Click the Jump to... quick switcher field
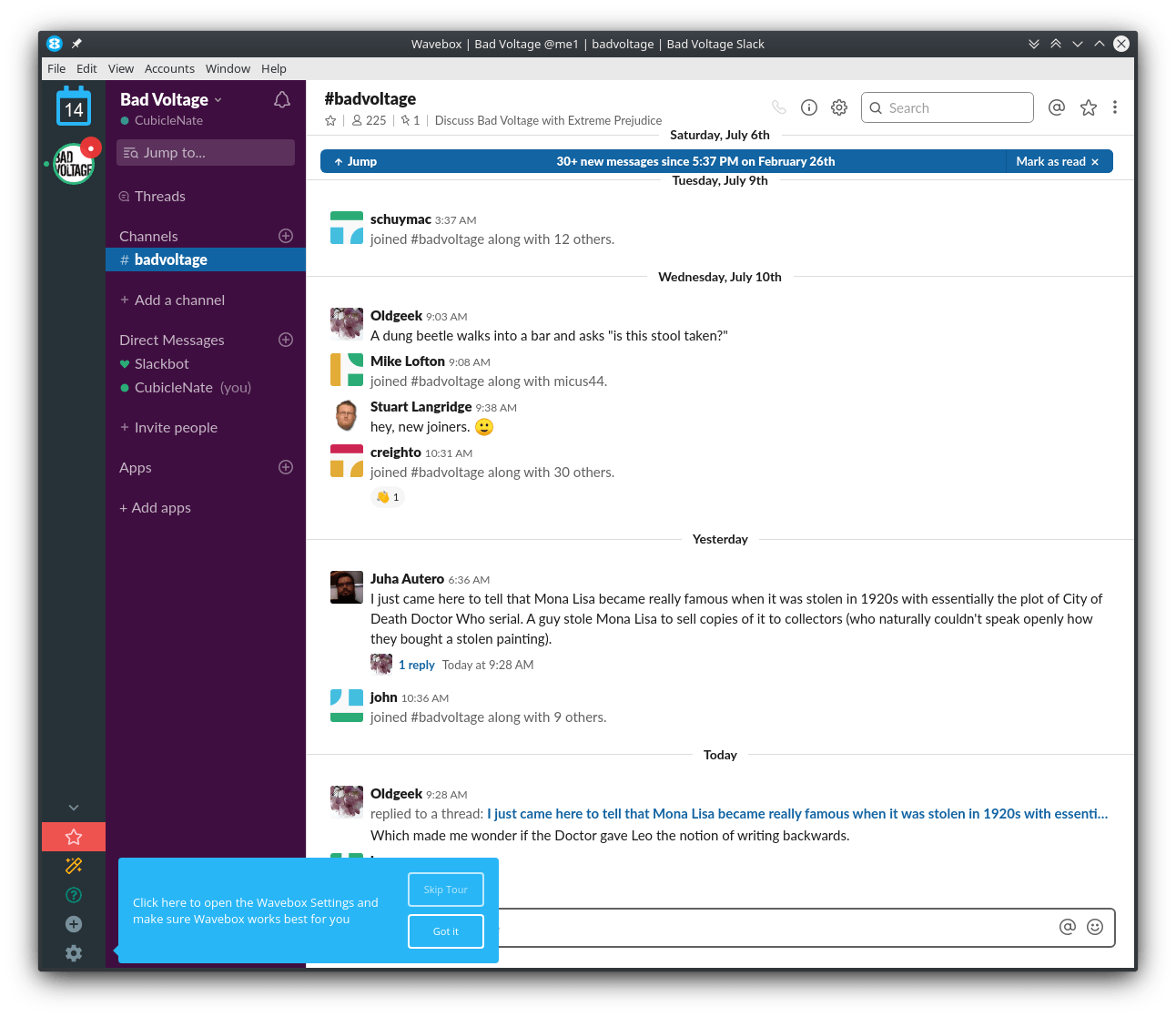The width and height of the screenshot is (1176, 1017). tap(206, 153)
